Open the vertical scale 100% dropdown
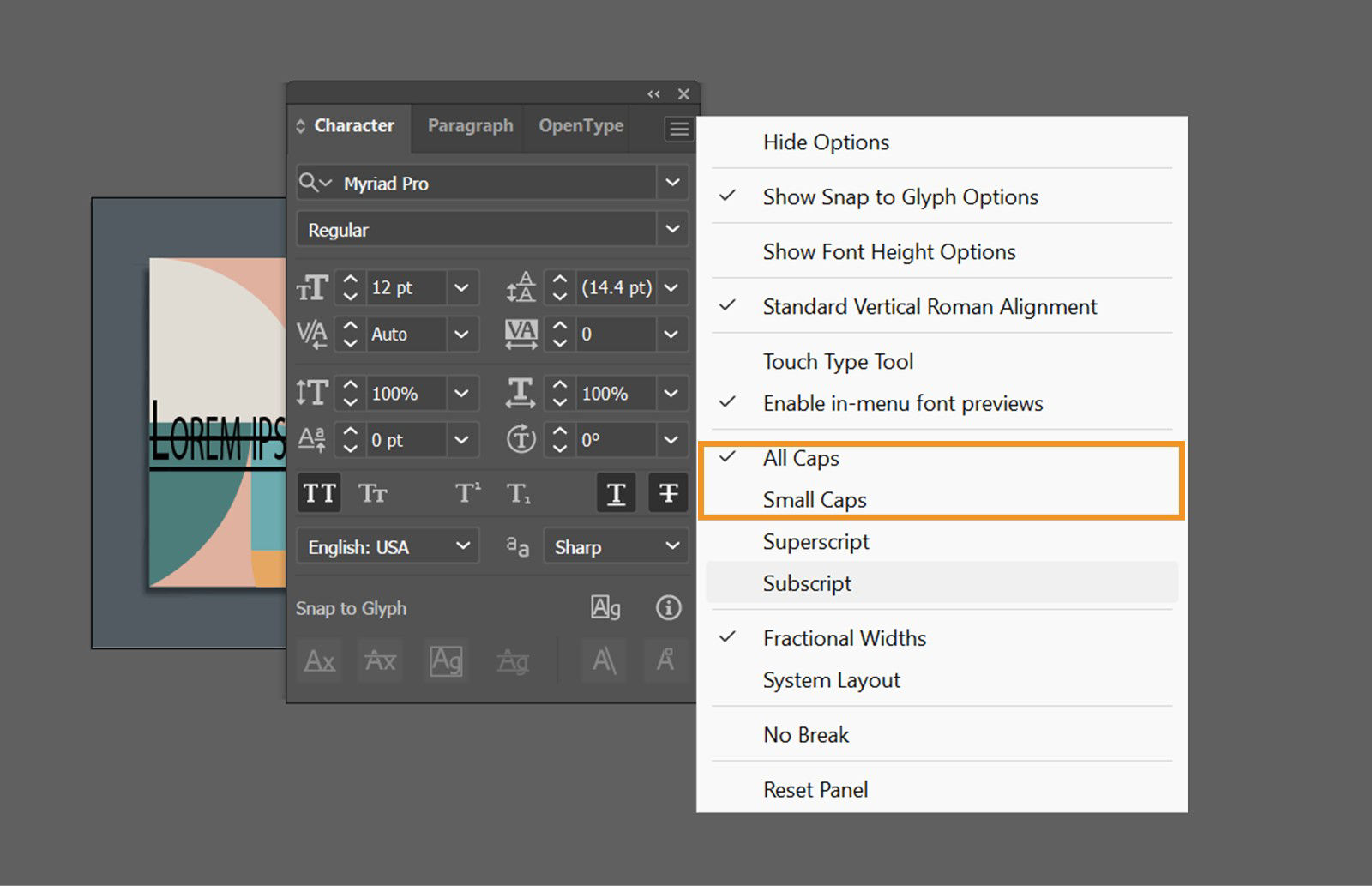The width and height of the screenshot is (1372, 886). pos(462,393)
